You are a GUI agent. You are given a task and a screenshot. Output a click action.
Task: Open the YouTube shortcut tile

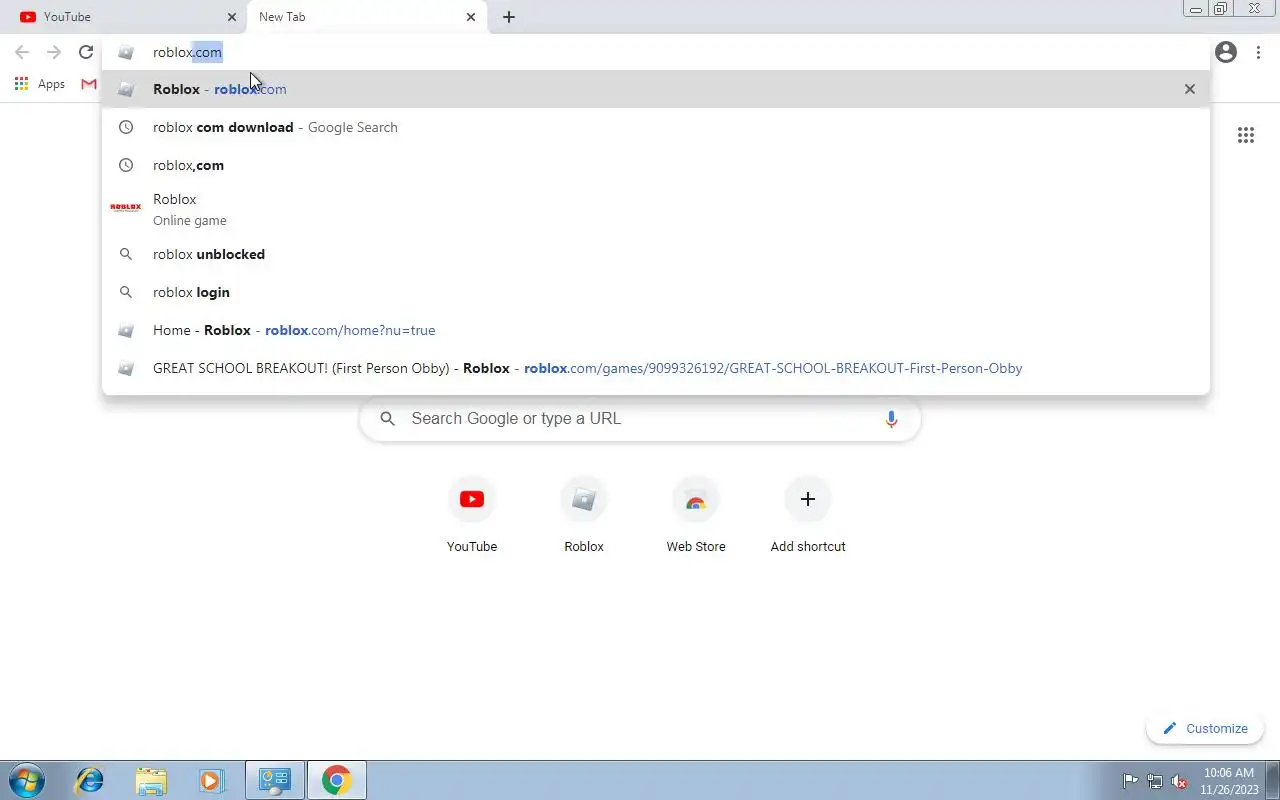pos(472,516)
